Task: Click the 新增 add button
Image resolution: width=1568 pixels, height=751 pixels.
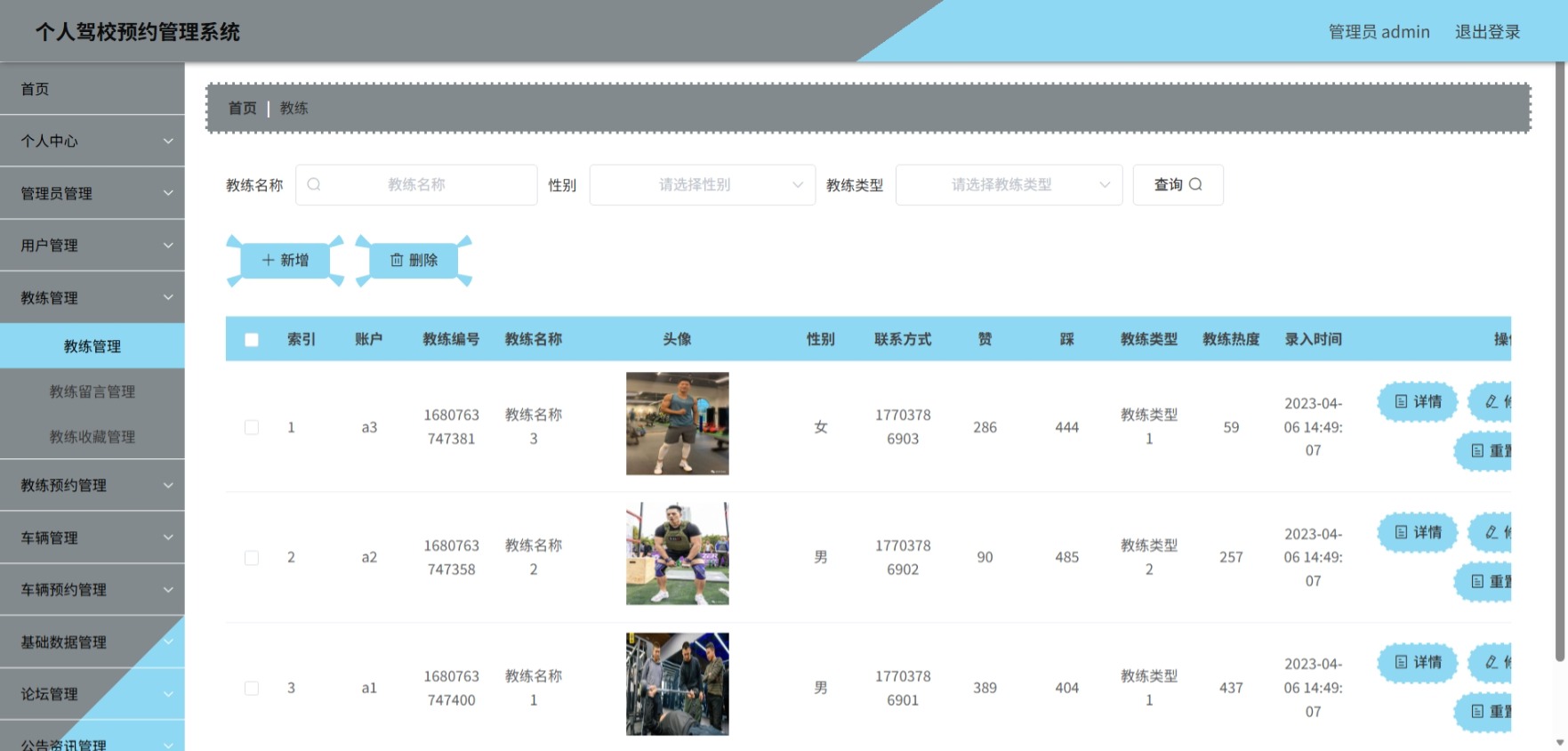Action: click(x=285, y=260)
